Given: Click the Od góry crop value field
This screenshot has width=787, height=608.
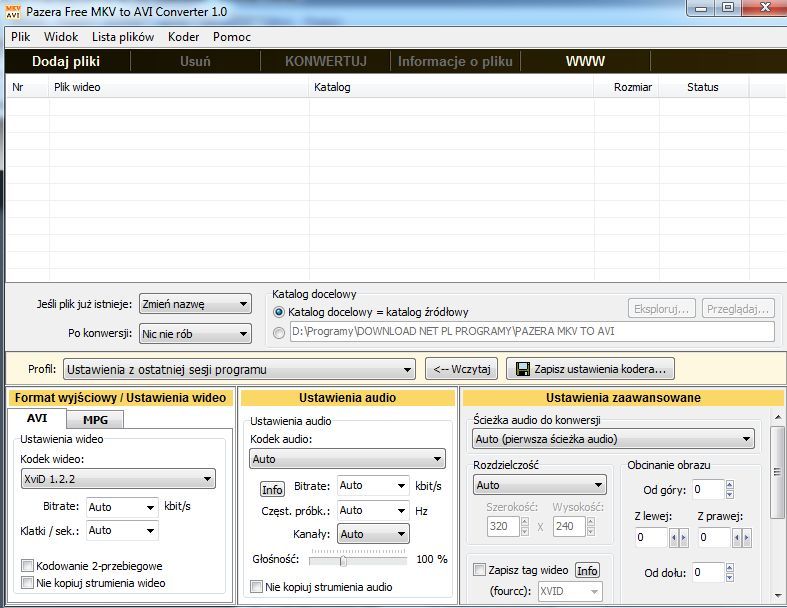Looking at the screenshot, I should click(x=708, y=489).
